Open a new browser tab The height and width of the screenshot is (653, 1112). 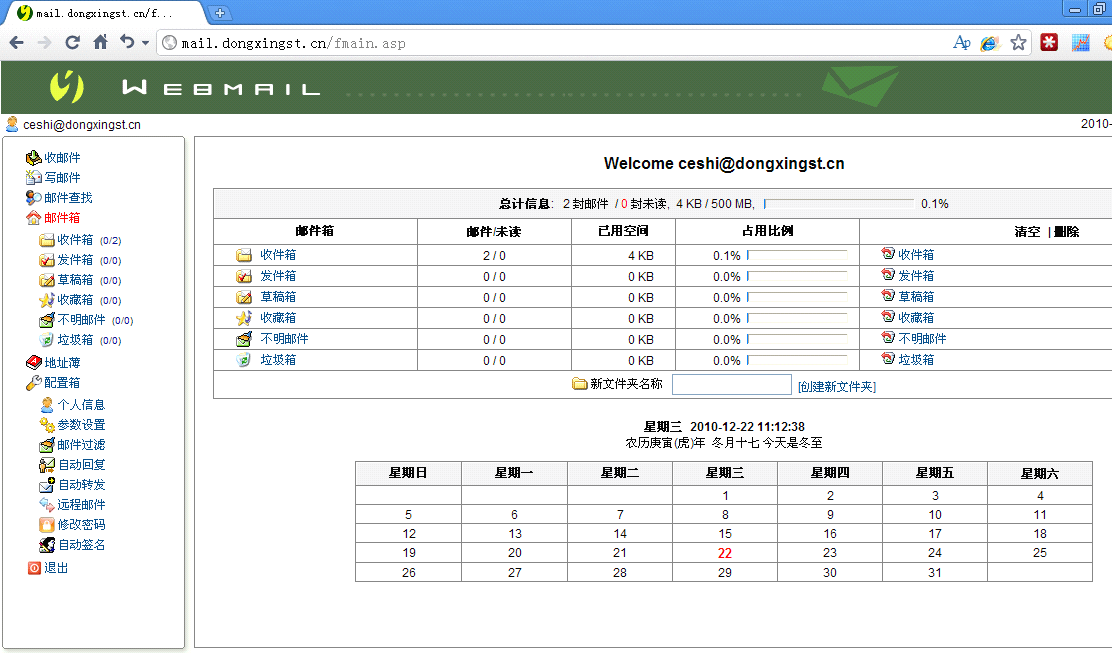click(221, 13)
